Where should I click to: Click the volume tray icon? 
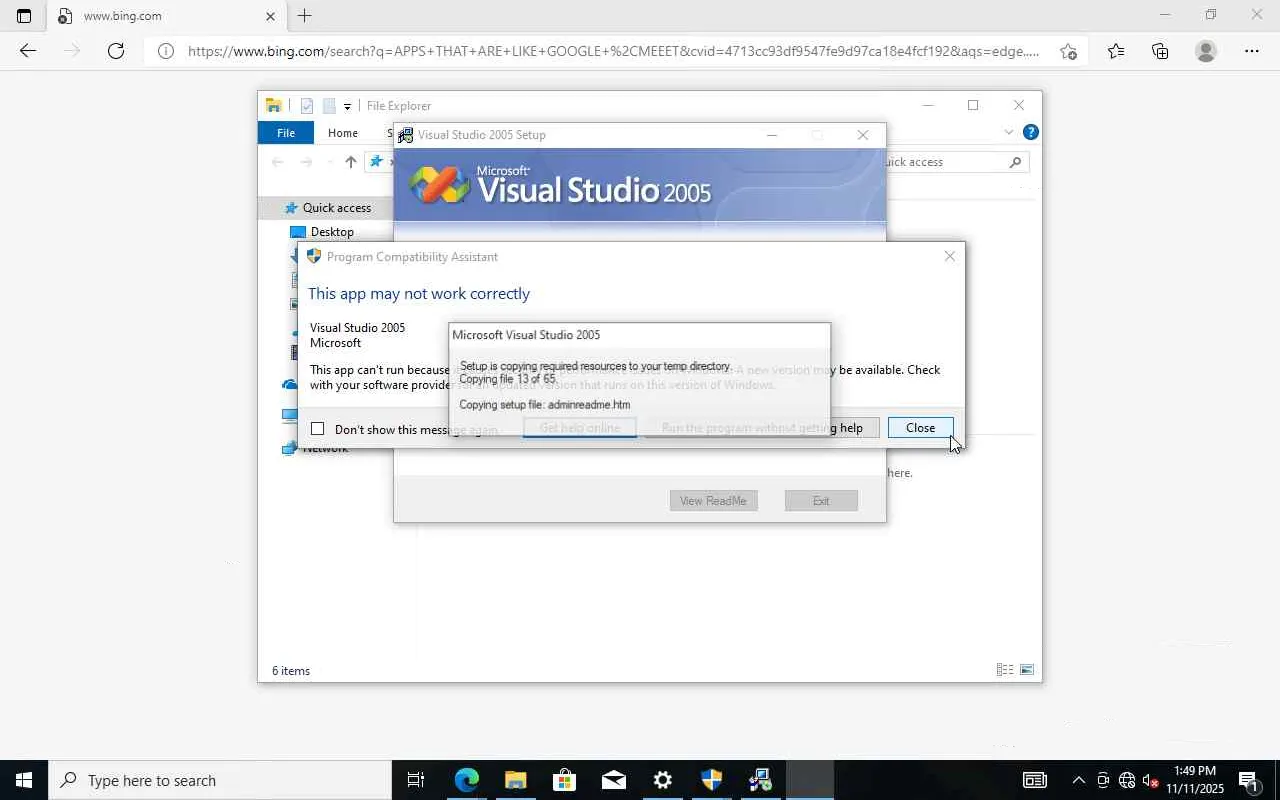1150,780
